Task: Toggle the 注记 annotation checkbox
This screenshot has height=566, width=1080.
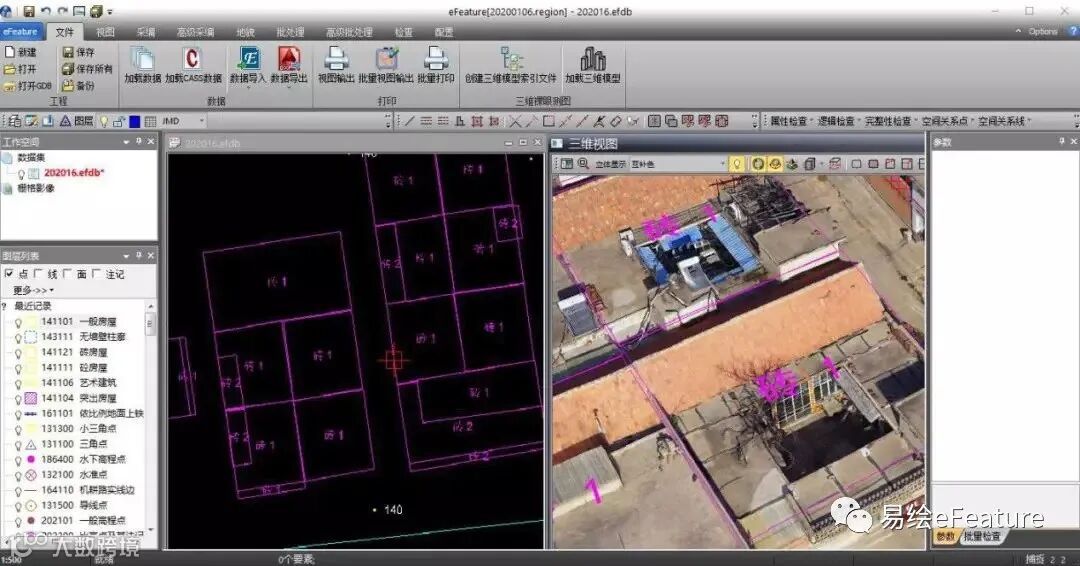Action: pos(96,274)
